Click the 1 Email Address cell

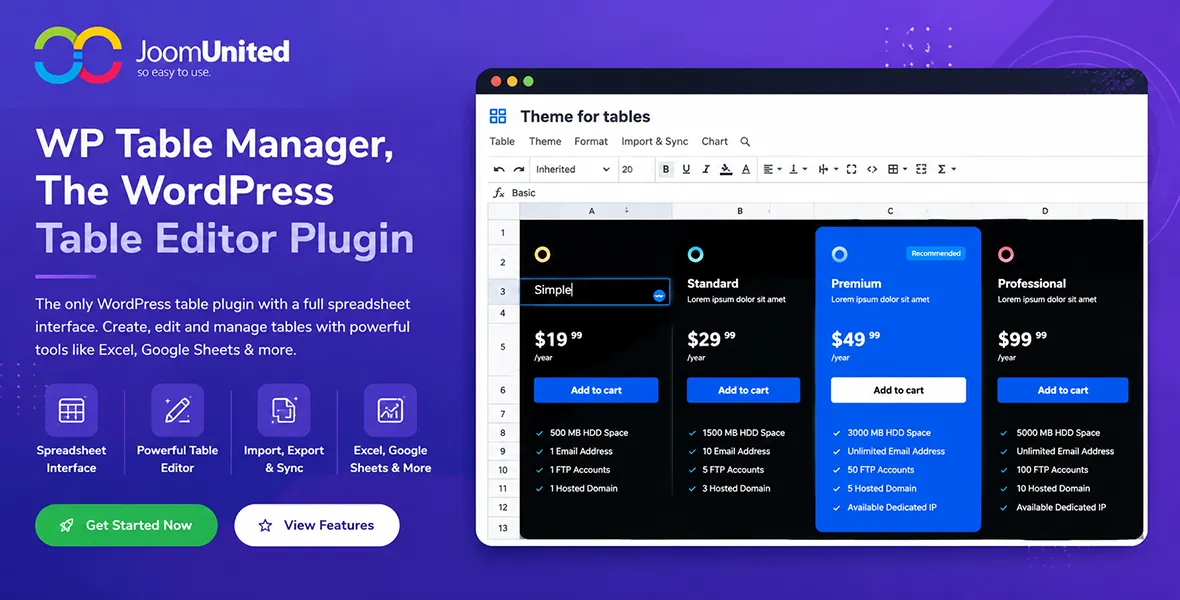pos(581,452)
